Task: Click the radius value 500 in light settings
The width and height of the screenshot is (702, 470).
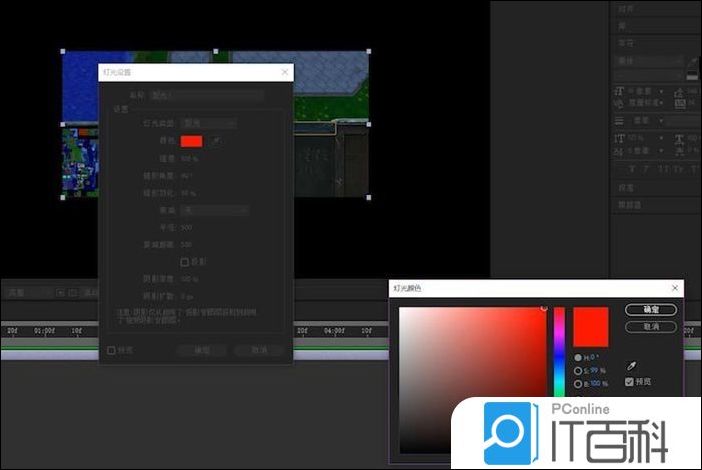Action: click(186, 228)
